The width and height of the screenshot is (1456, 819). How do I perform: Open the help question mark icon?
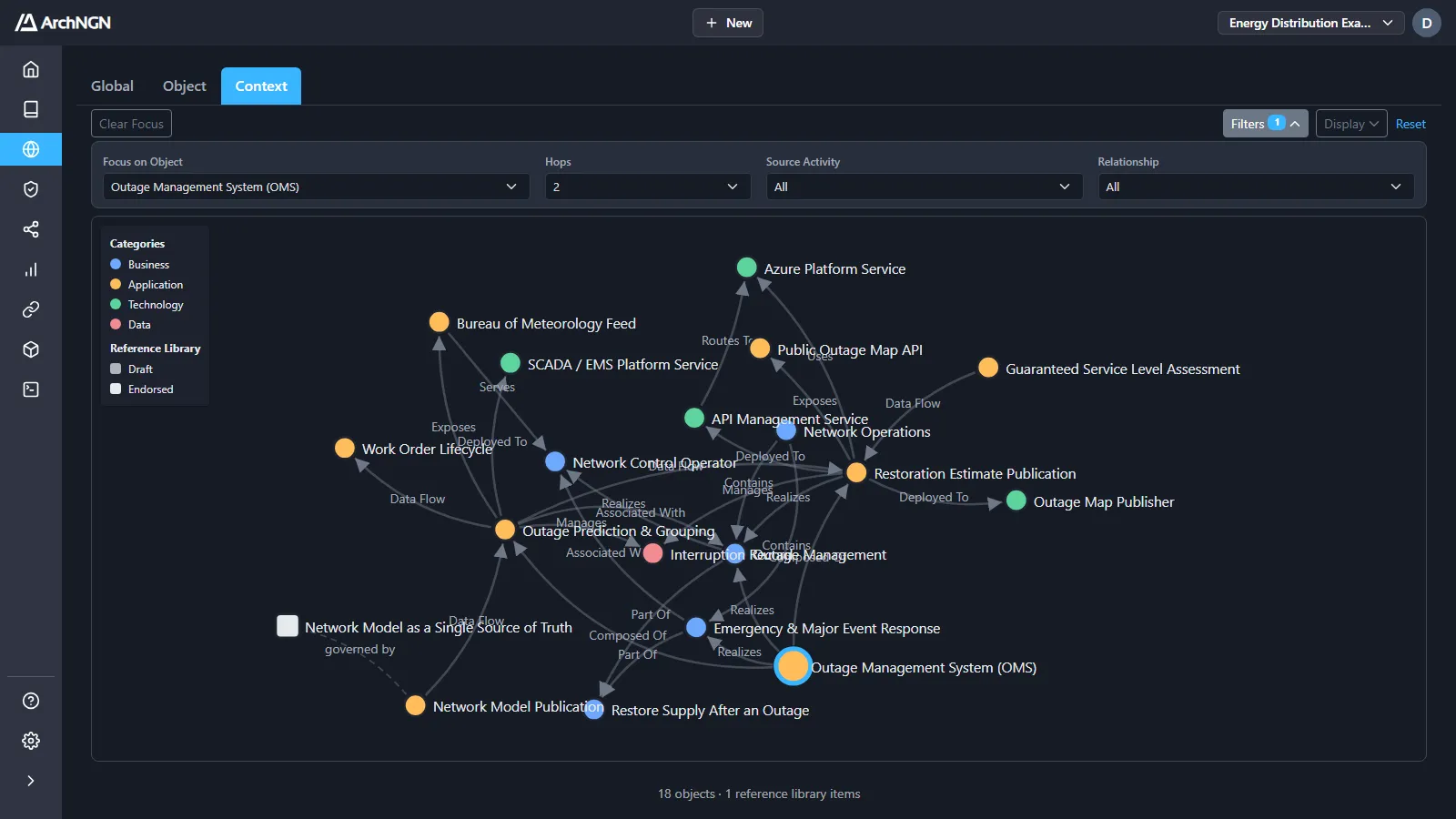[x=31, y=701]
